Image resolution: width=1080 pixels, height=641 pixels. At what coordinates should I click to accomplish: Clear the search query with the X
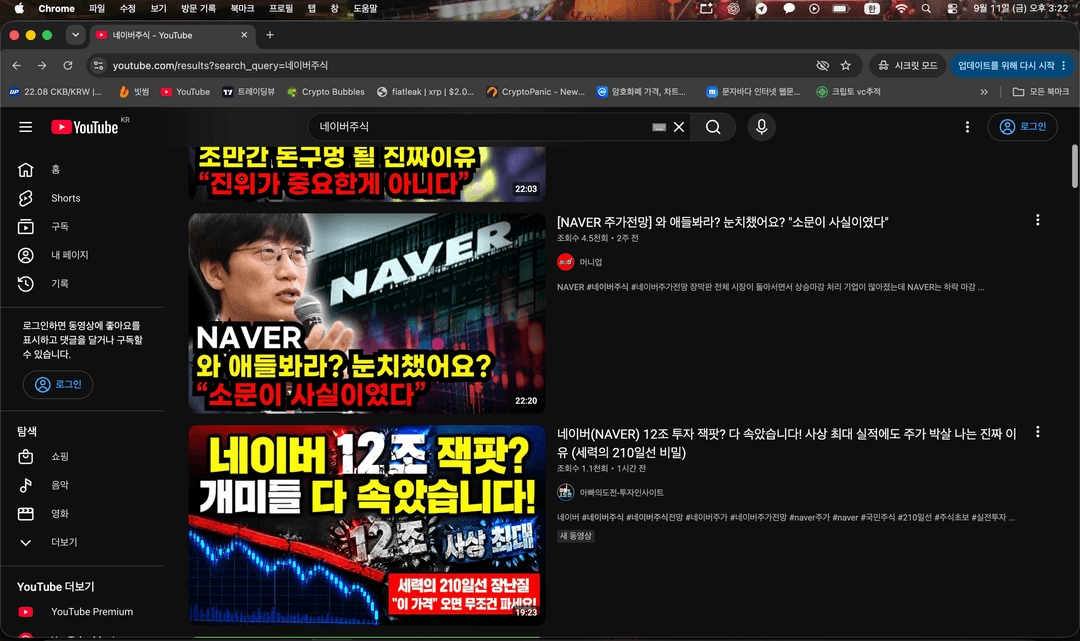678,127
